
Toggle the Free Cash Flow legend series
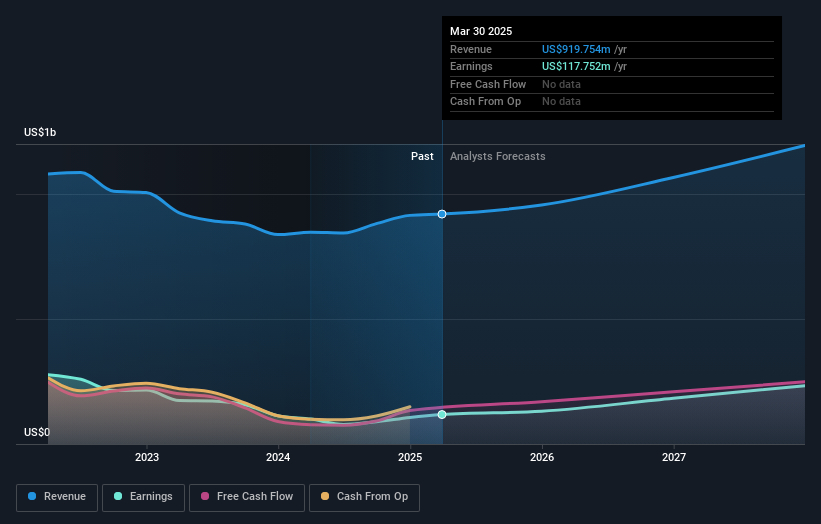coord(247,497)
